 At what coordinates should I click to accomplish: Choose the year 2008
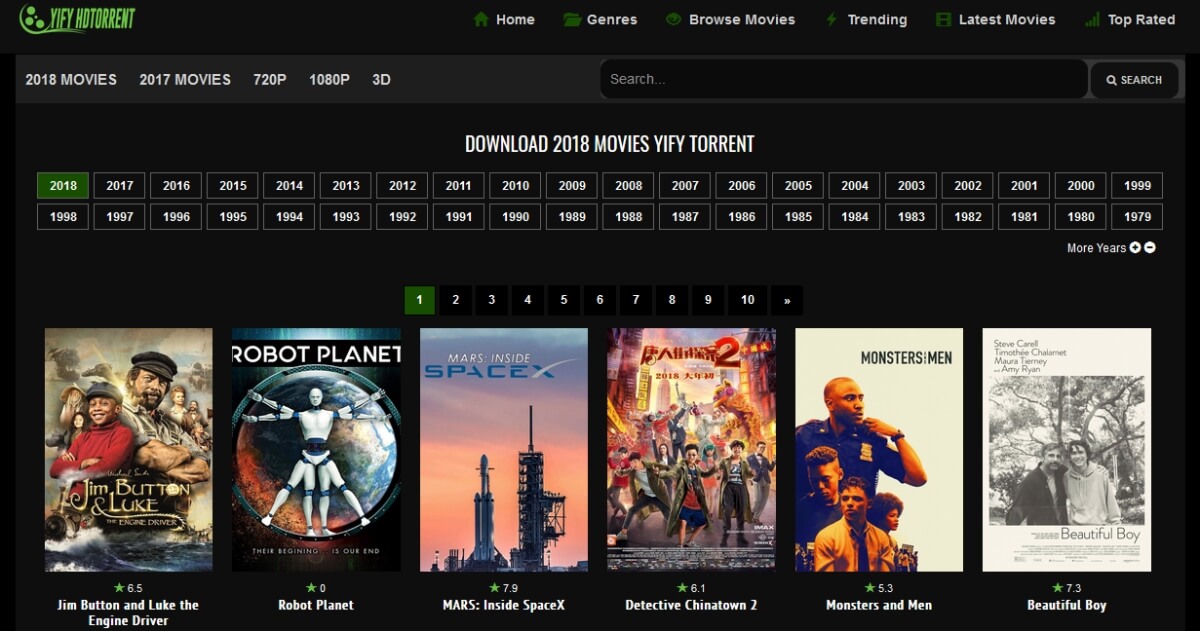[x=628, y=186]
